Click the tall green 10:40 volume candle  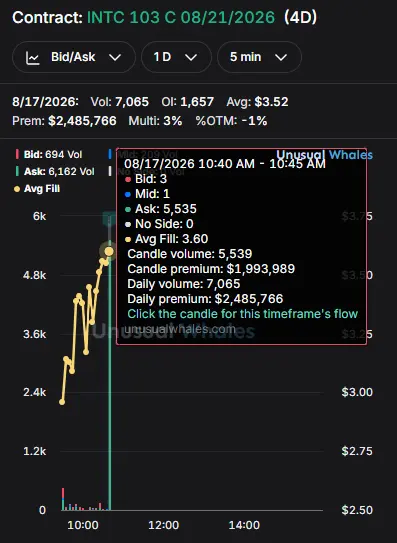click(x=110, y=375)
